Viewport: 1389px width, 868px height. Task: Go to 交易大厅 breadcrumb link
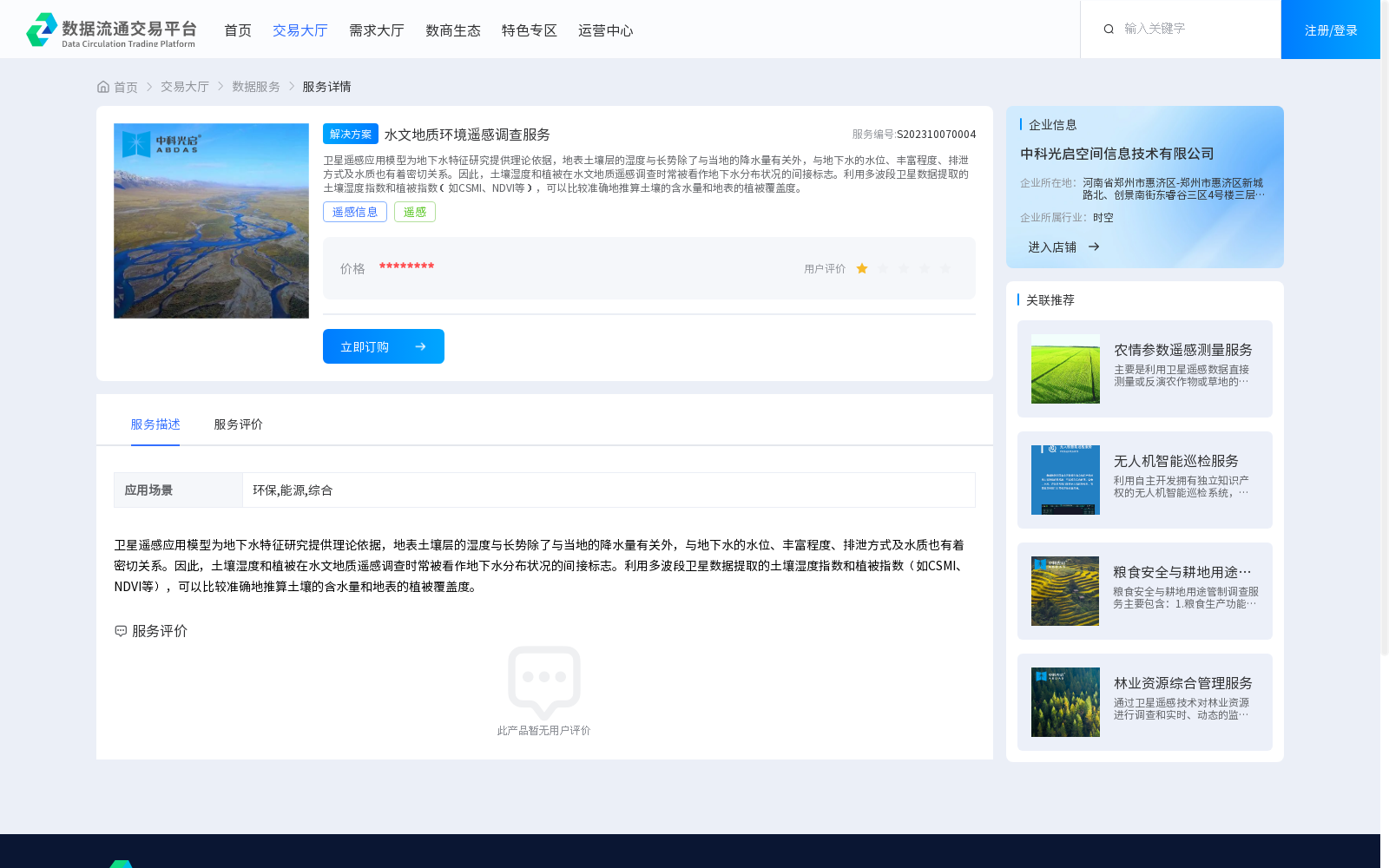click(185, 87)
